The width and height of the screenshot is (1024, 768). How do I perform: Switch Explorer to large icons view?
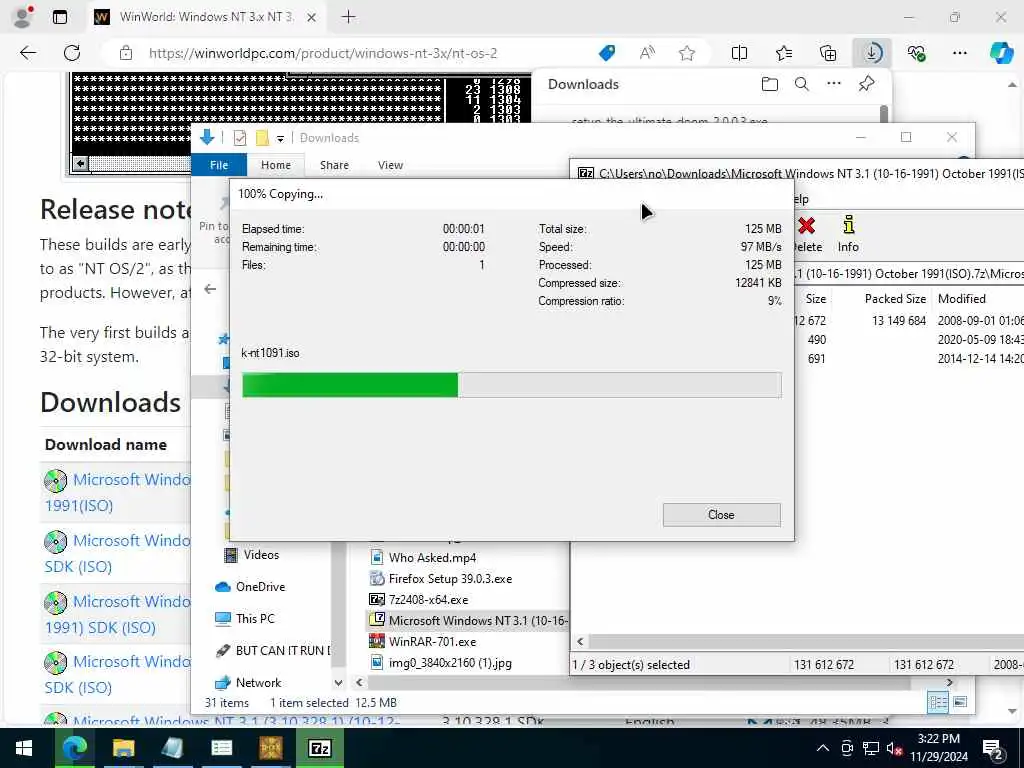(960, 703)
